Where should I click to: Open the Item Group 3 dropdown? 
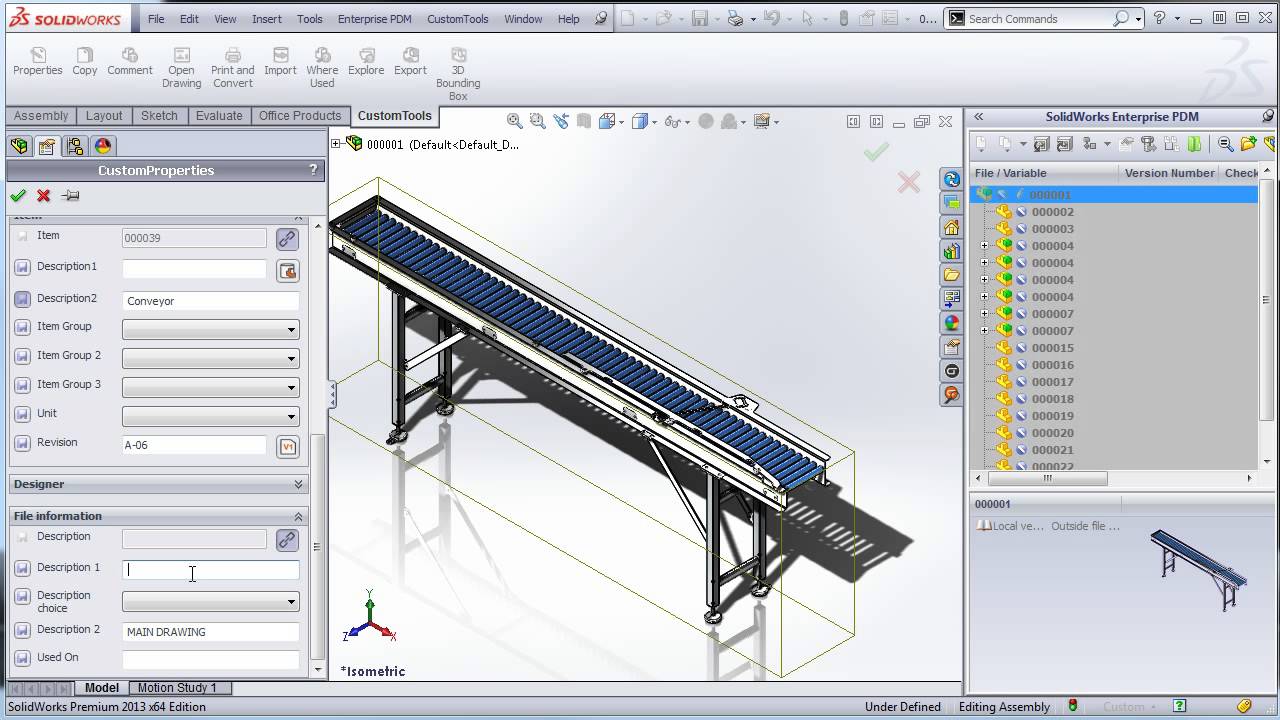point(210,387)
